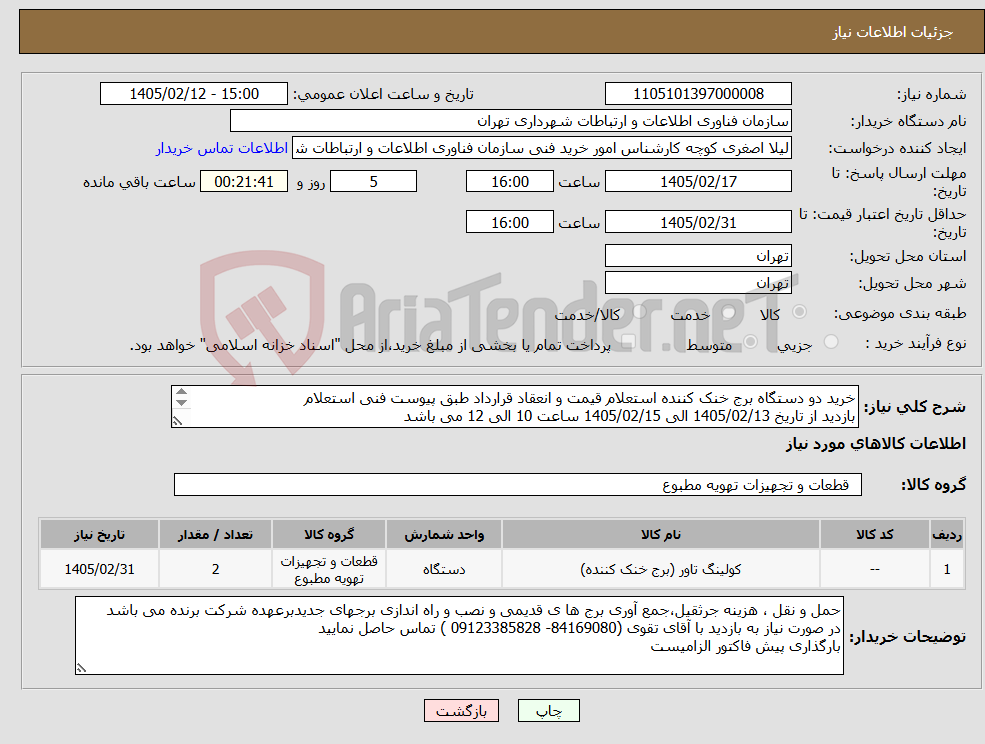Select the کالا/خدمت radio button
This screenshot has height=744, width=985.
[639, 312]
